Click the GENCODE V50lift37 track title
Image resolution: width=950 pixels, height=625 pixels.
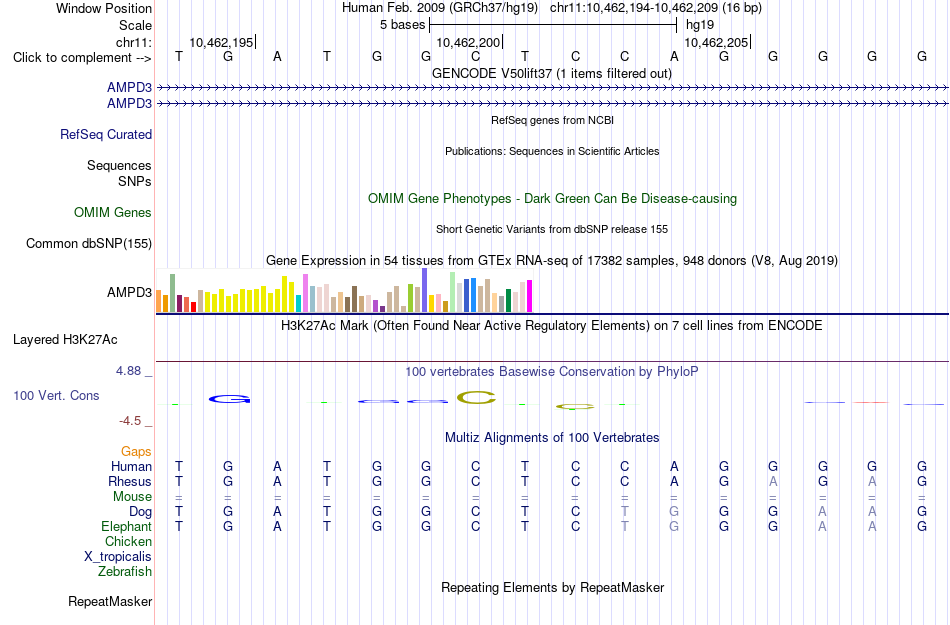click(551, 73)
